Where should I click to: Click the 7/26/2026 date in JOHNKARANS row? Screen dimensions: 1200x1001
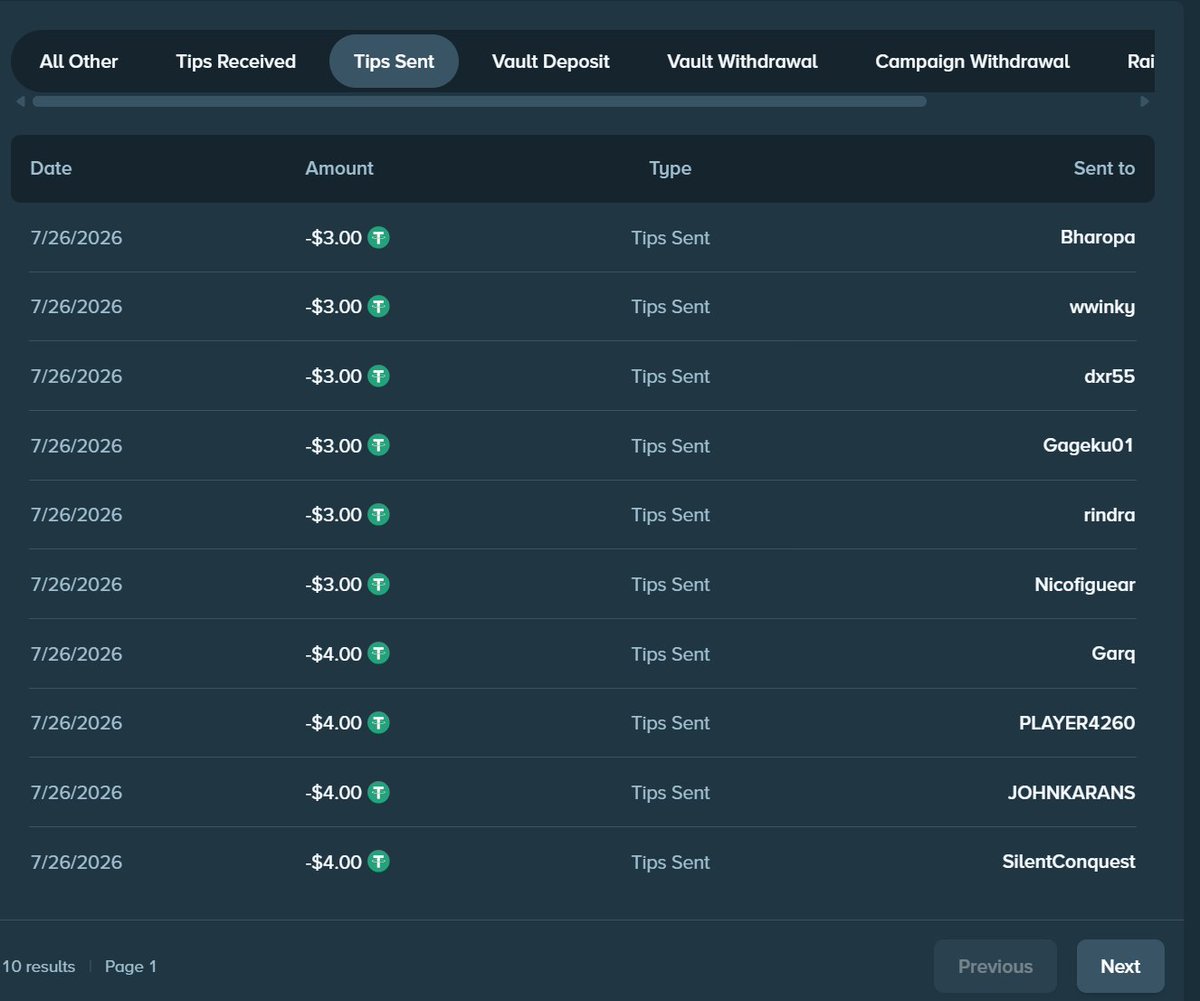pyautogui.click(x=76, y=792)
